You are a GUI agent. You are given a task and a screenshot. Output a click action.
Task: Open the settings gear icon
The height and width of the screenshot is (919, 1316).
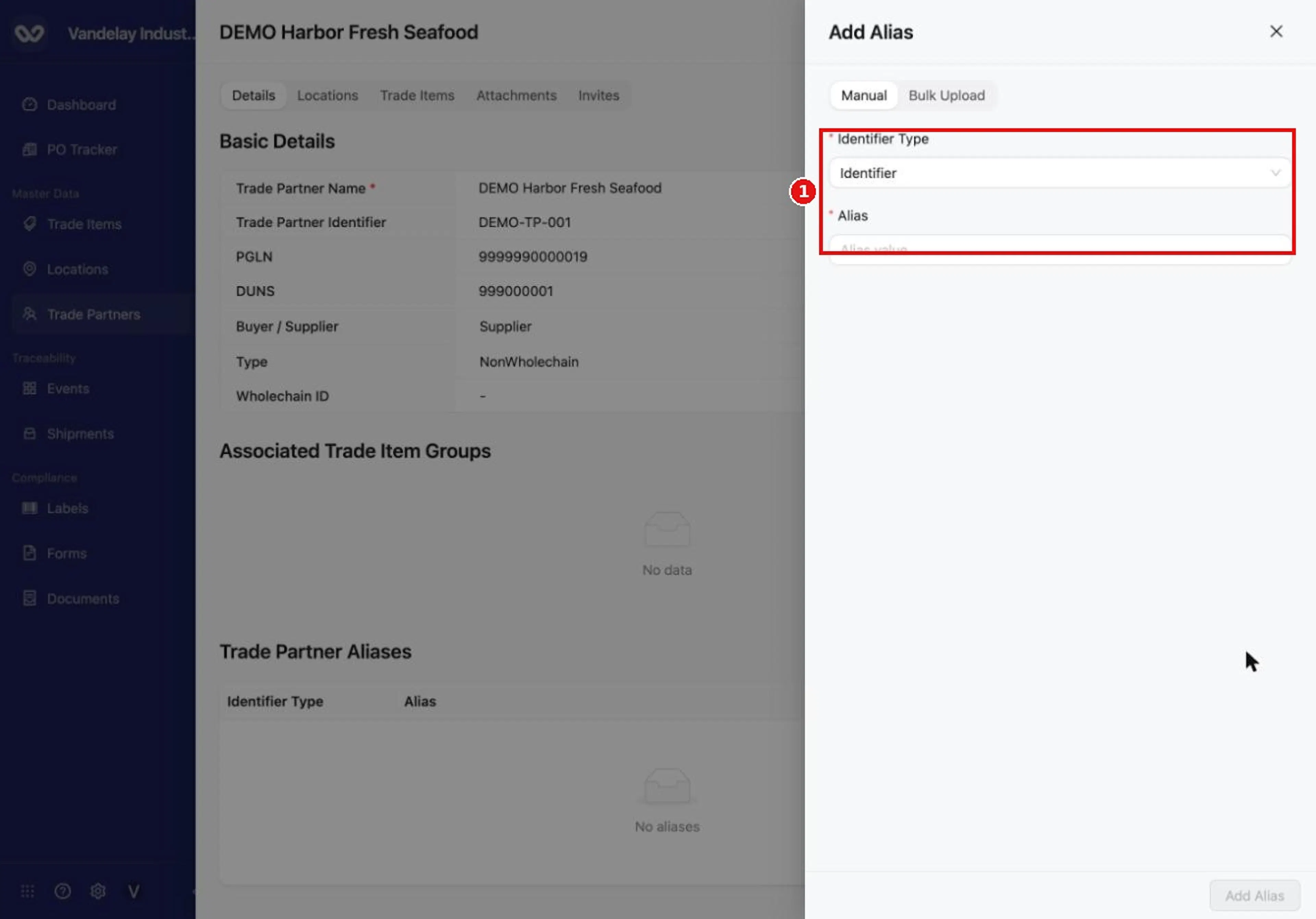click(98, 891)
